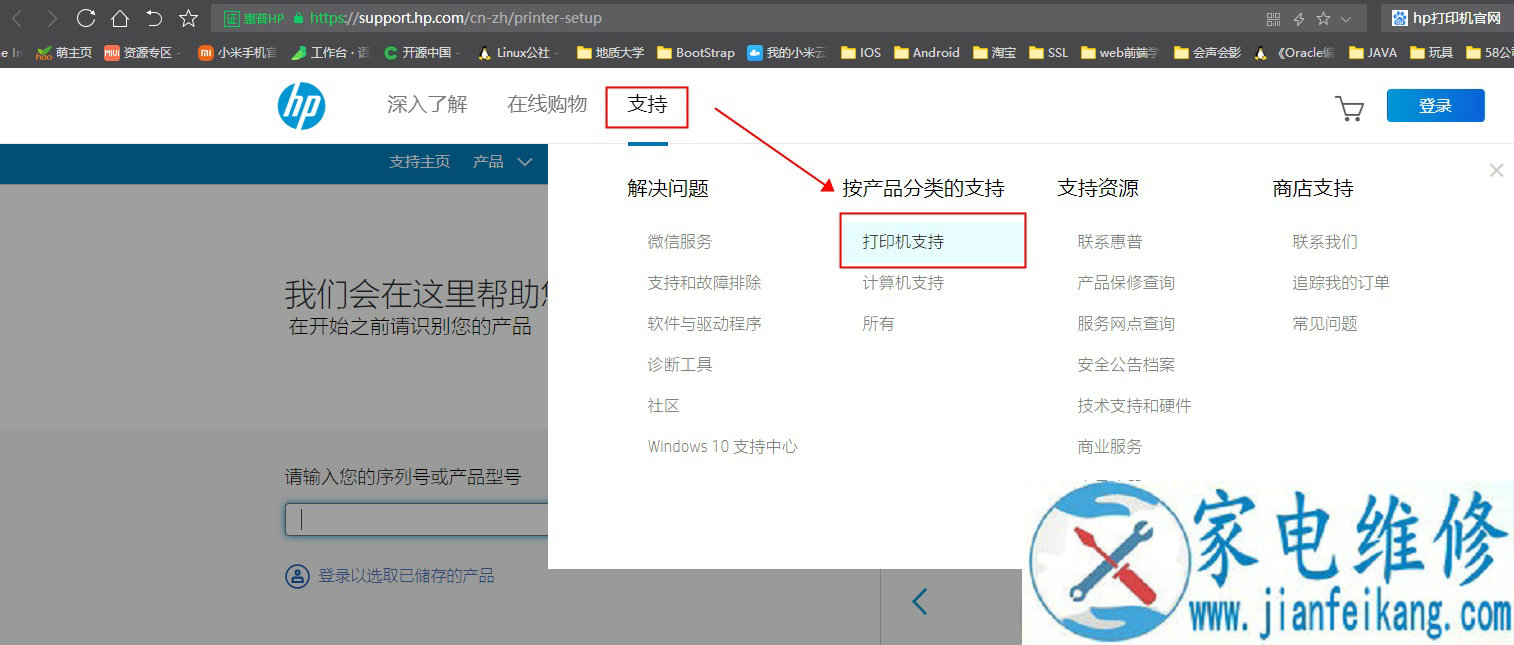Open 联系我们 under 商店支持
The image size is (1514, 645).
coord(1325,242)
